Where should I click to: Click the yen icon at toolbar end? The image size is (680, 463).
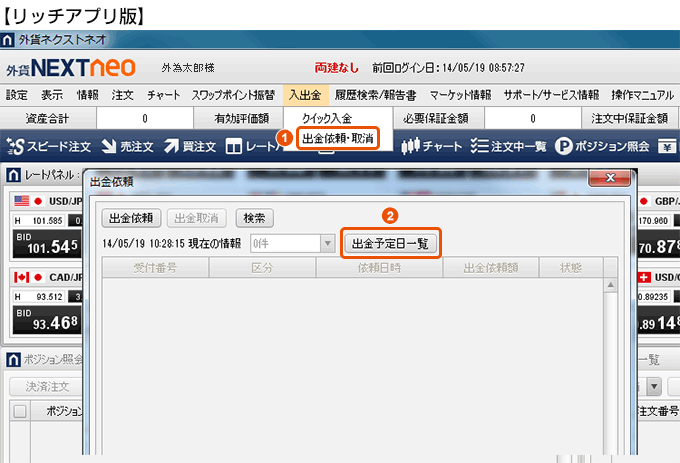click(667, 147)
